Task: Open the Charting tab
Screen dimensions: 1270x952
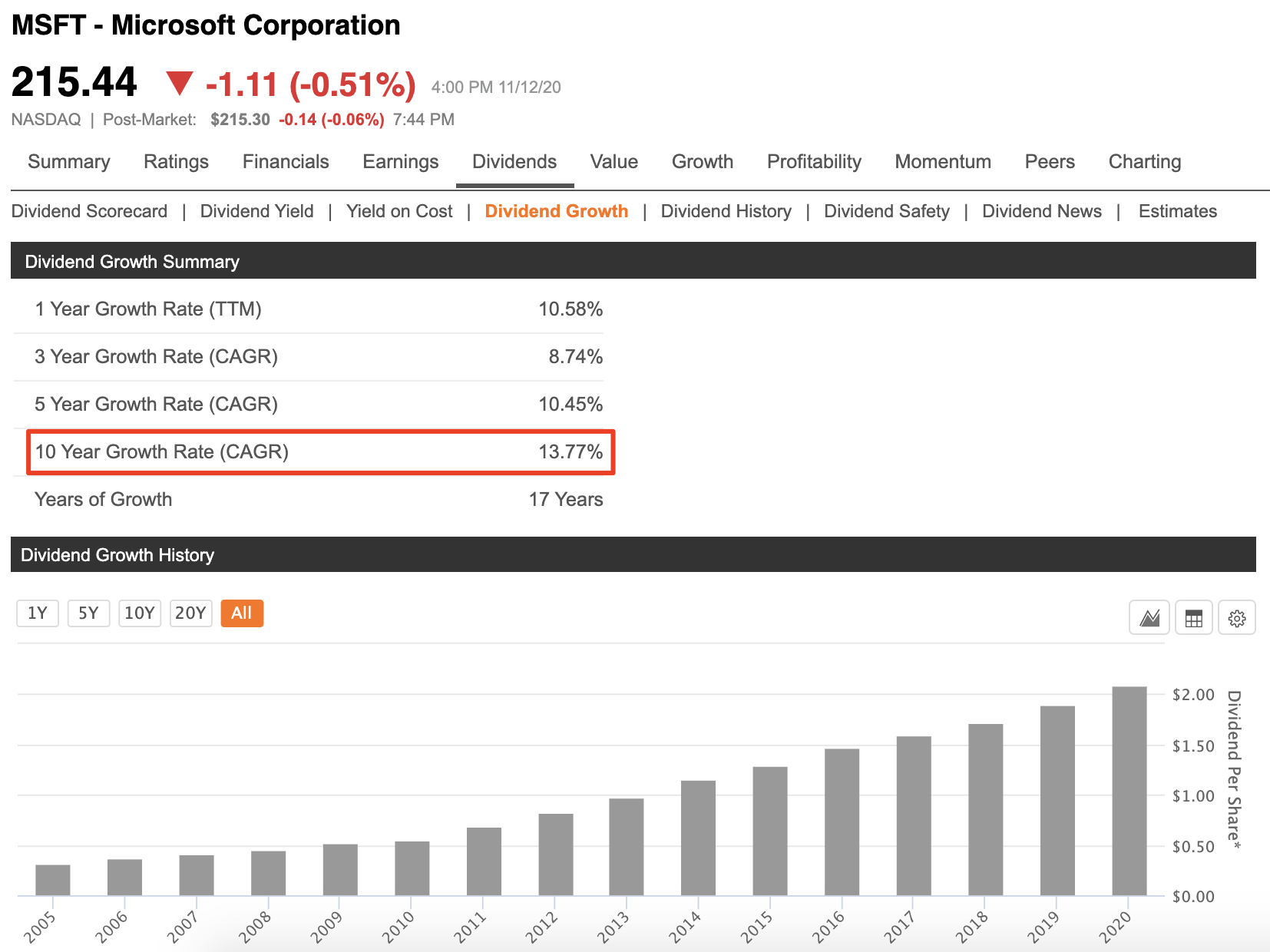Action: tap(1145, 161)
